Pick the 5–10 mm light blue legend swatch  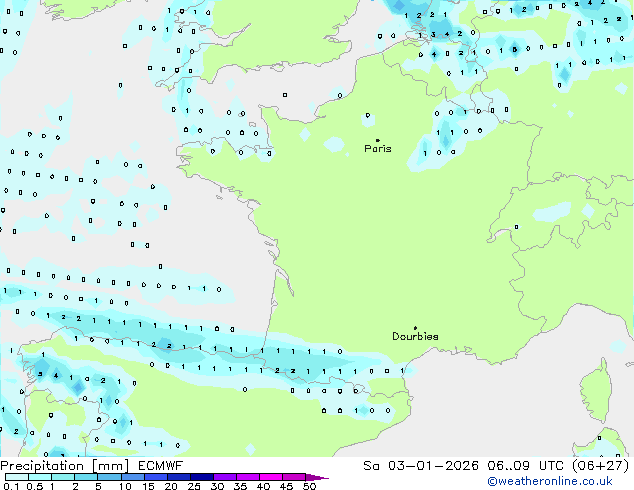pos(109,477)
